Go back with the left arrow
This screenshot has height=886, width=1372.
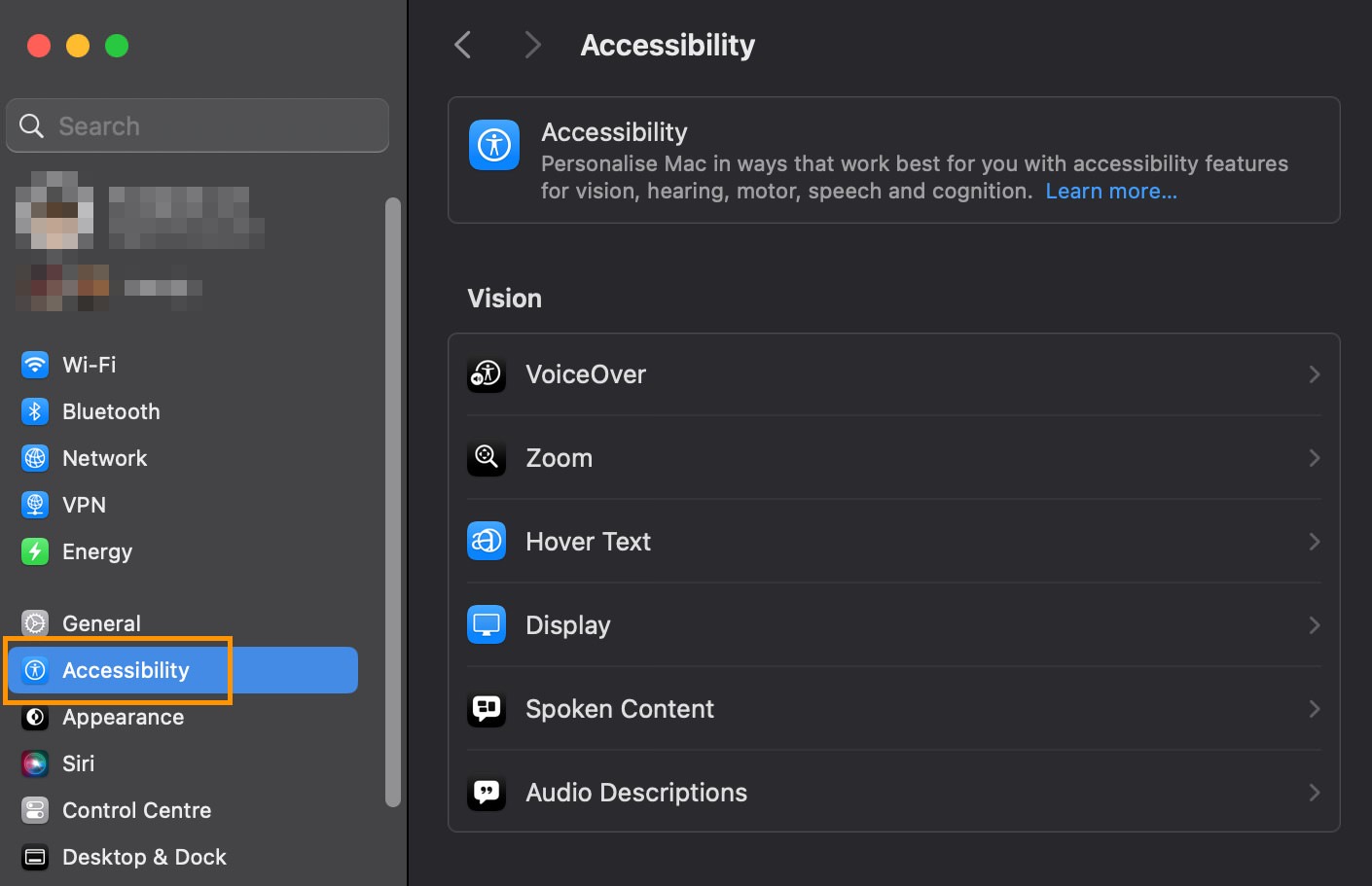click(x=463, y=45)
